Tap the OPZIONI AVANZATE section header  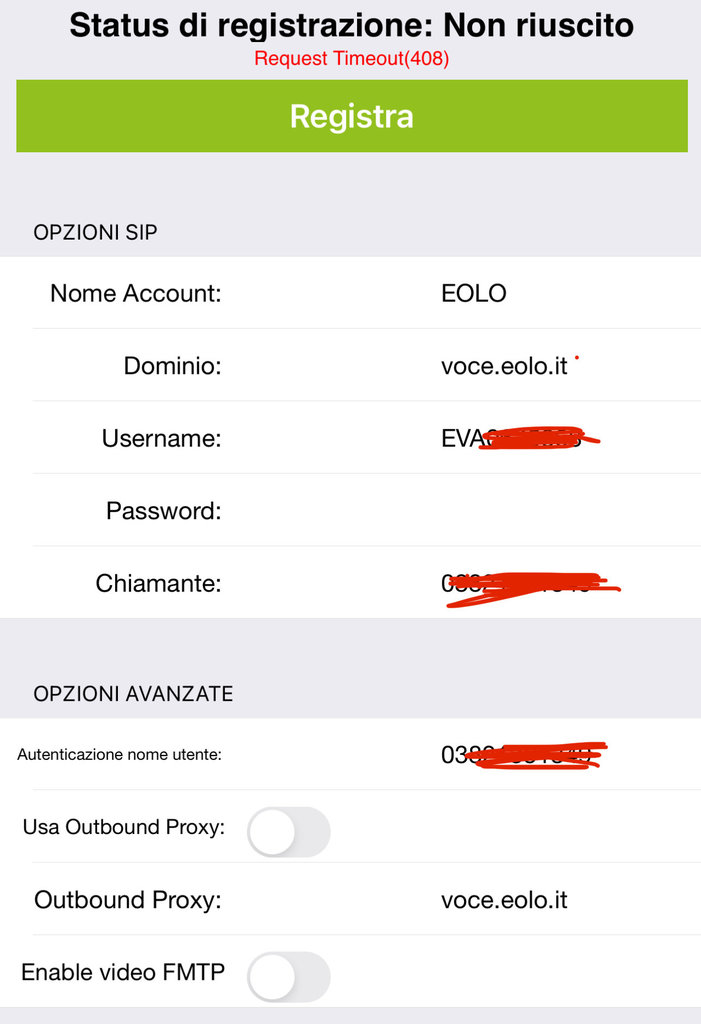click(133, 693)
